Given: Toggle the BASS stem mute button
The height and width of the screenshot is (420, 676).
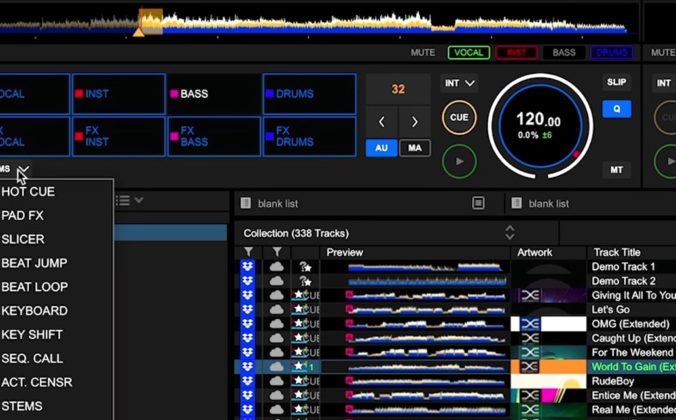Looking at the screenshot, I should (x=564, y=53).
